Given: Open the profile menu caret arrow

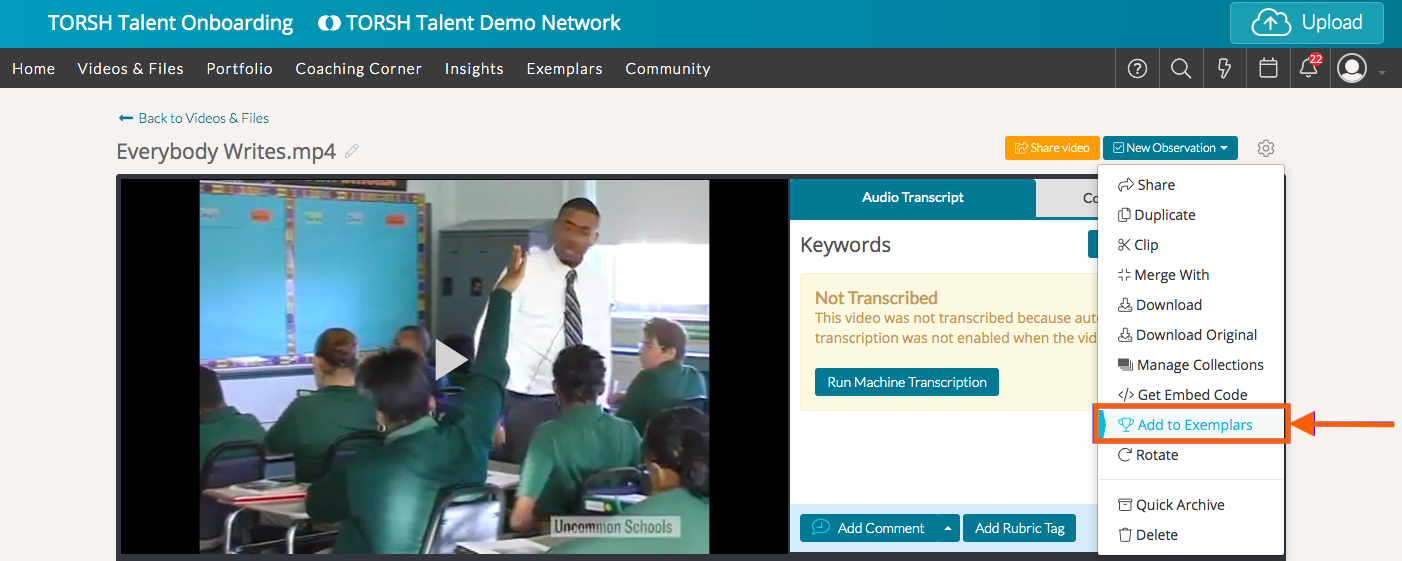Looking at the screenshot, I should (x=1382, y=72).
